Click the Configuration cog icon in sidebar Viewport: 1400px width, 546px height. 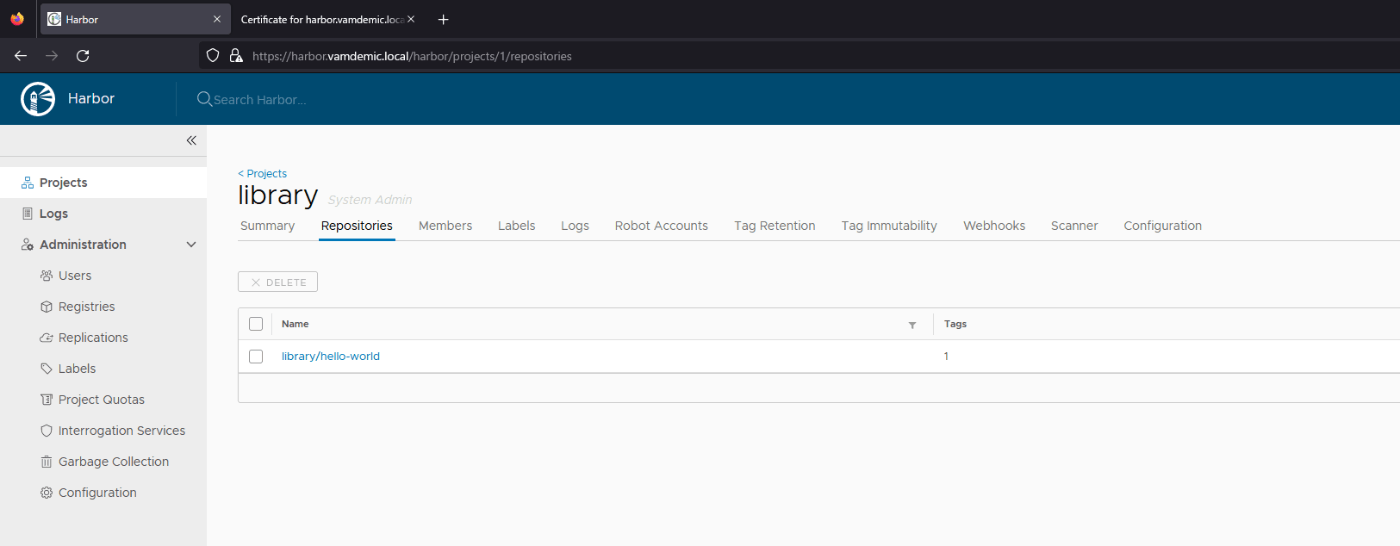tap(46, 493)
